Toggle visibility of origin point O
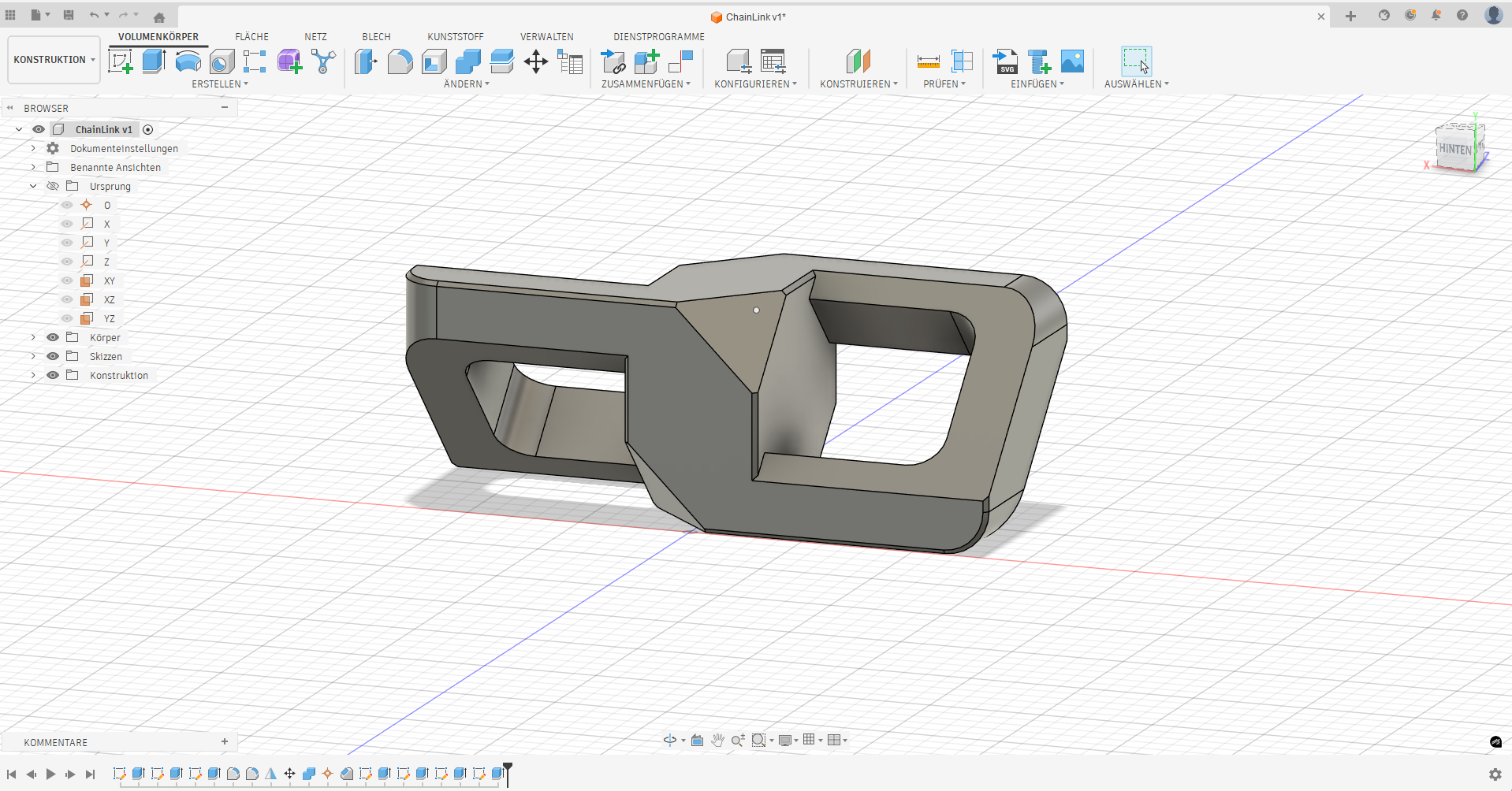The height and width of the screenshot is (791, 1512). tap(67, 205)
